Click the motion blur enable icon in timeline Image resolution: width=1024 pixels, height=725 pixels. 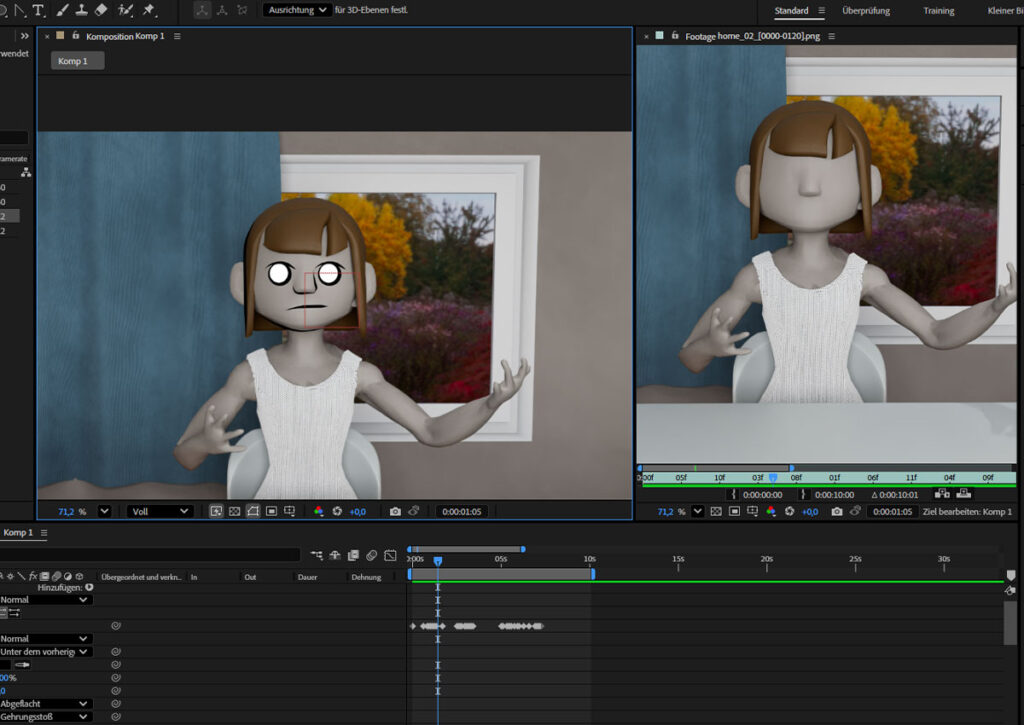click(x=371, y=555)
